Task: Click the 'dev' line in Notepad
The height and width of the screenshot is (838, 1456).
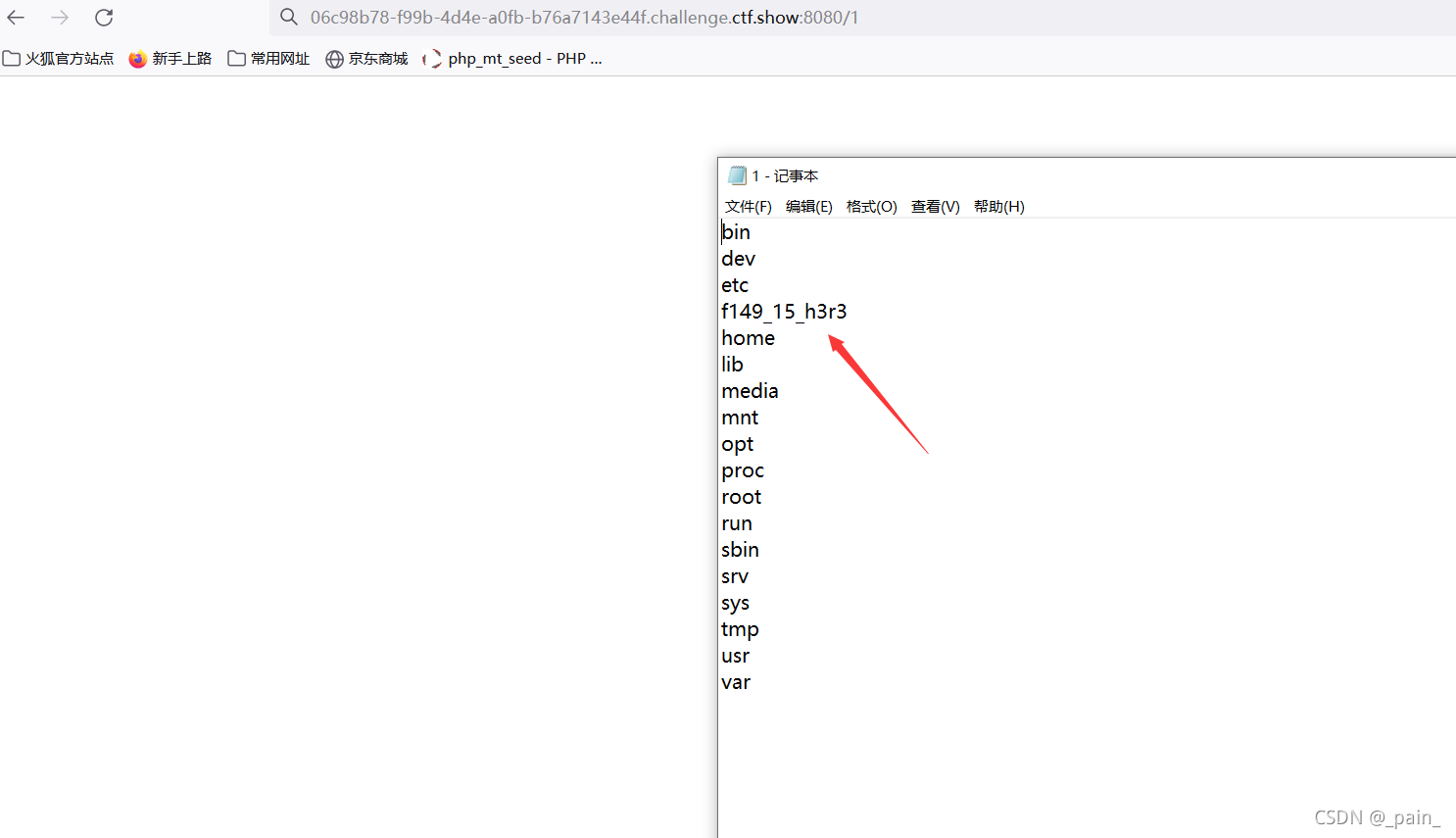Action: (x=739, y=259)
